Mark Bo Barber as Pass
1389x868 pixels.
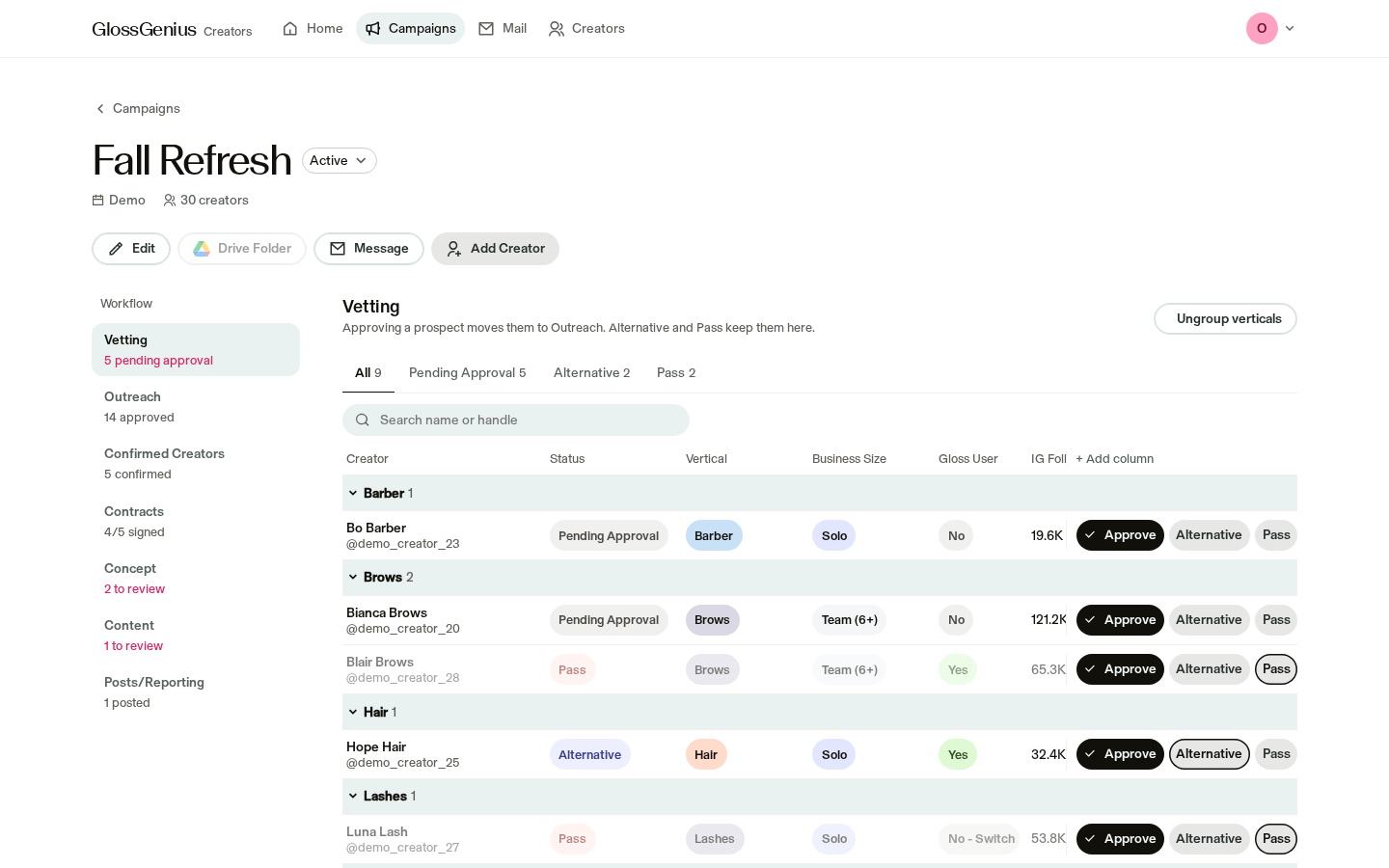(x=1276, y=535)
